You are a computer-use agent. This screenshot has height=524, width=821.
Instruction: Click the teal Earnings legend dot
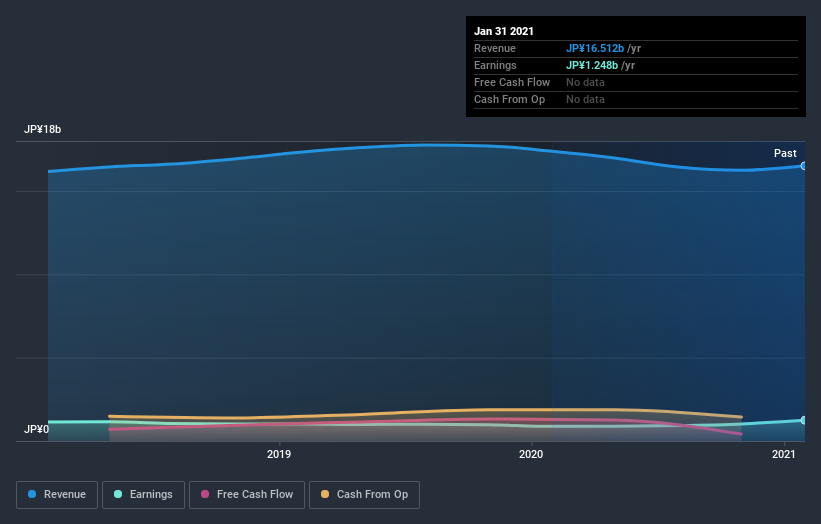(x=118, y=494)
